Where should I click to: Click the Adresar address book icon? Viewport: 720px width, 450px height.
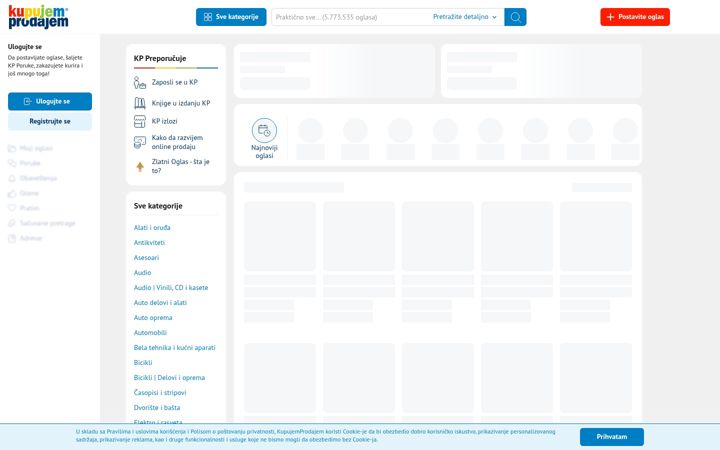[12, 238]
